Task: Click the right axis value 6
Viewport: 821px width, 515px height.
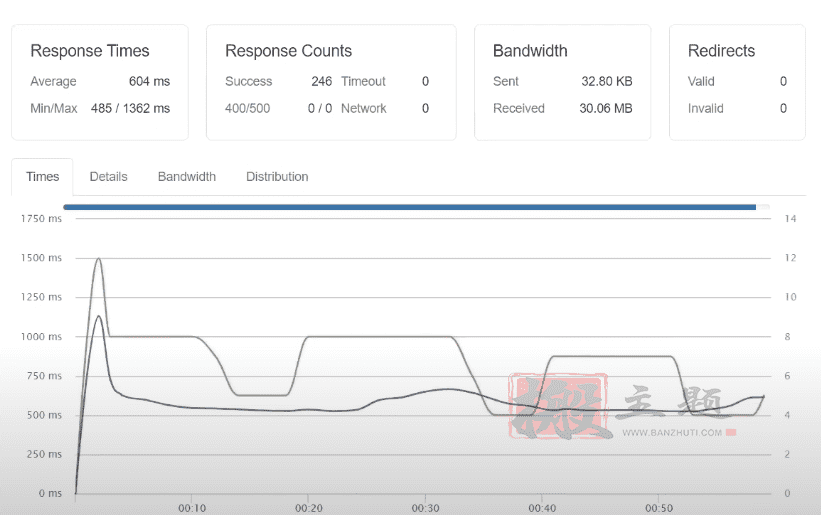Action: (787, 376)
